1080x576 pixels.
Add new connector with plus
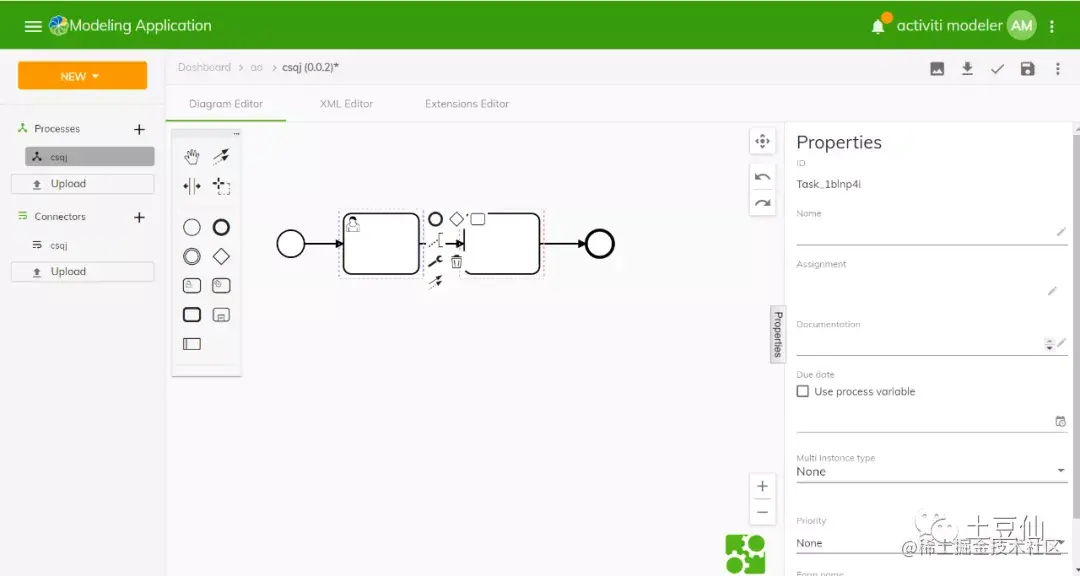click(x=139, y=217)
